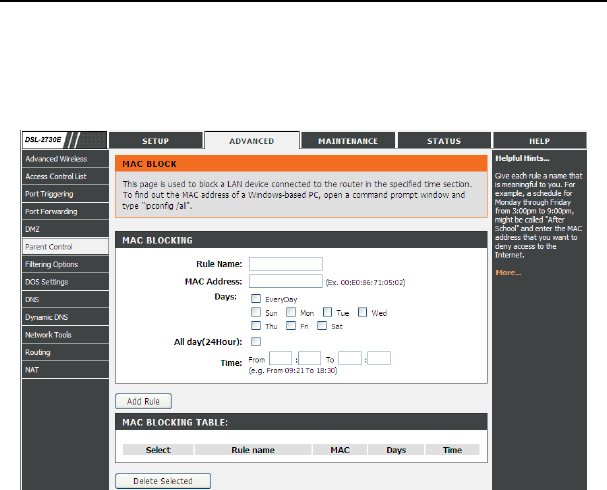
Task: Click the Delete Selected button
Action: pyautogui.click(x=163, y=481)
